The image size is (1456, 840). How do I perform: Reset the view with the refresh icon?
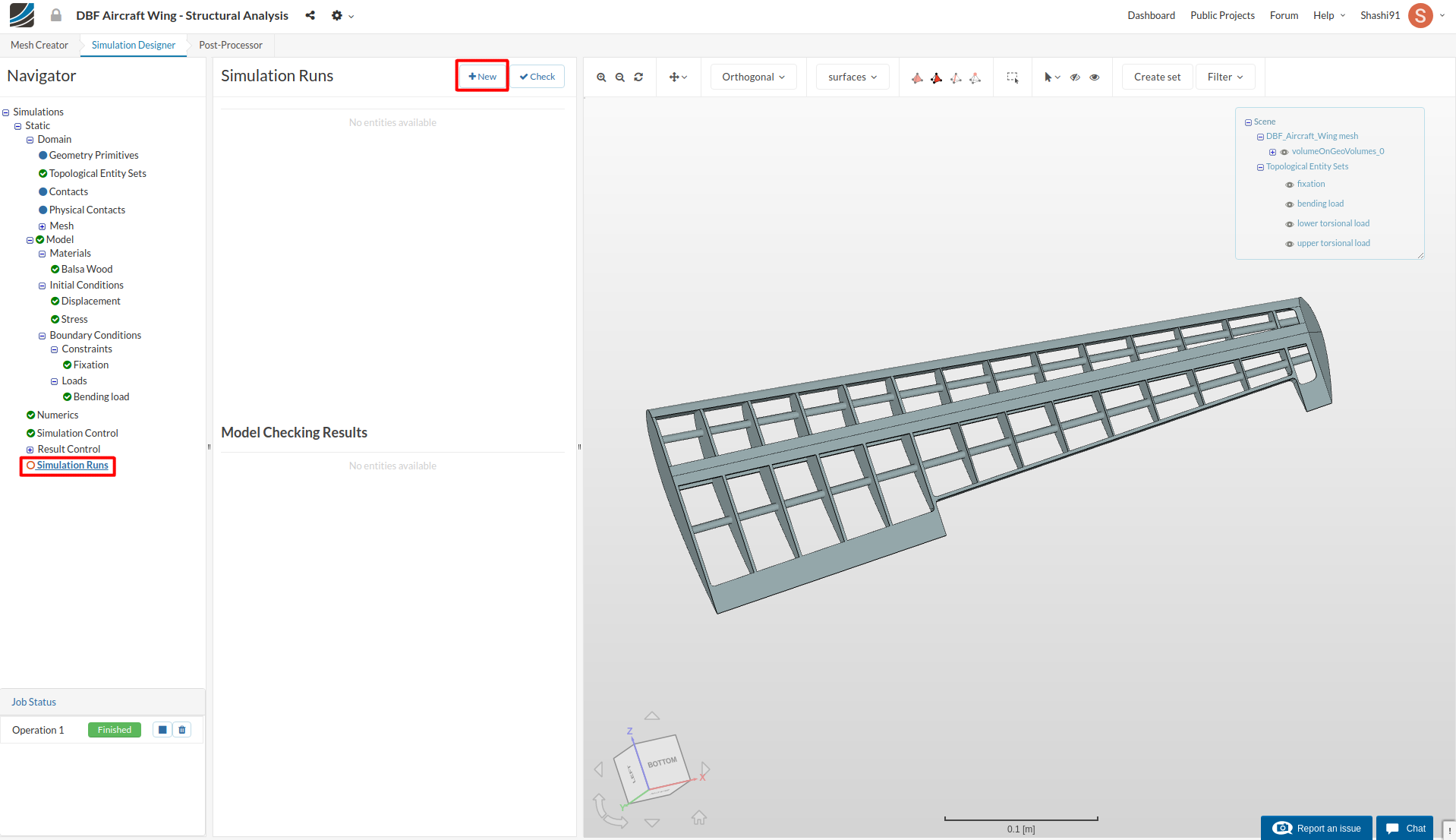tap(638, 77)
